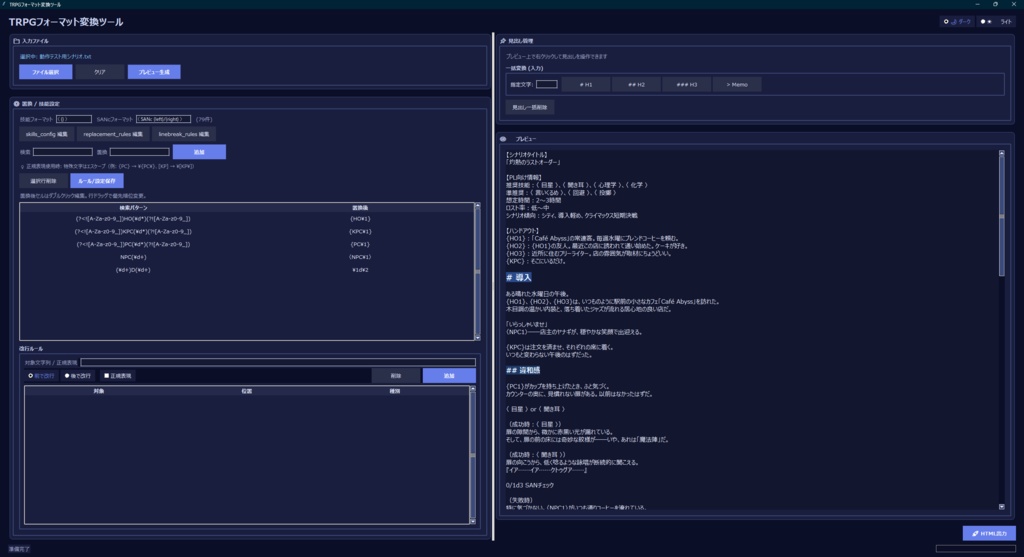Click the preview scrollbar down arrow
The image size is (1024, 557).
click(x=1002, y=507)
